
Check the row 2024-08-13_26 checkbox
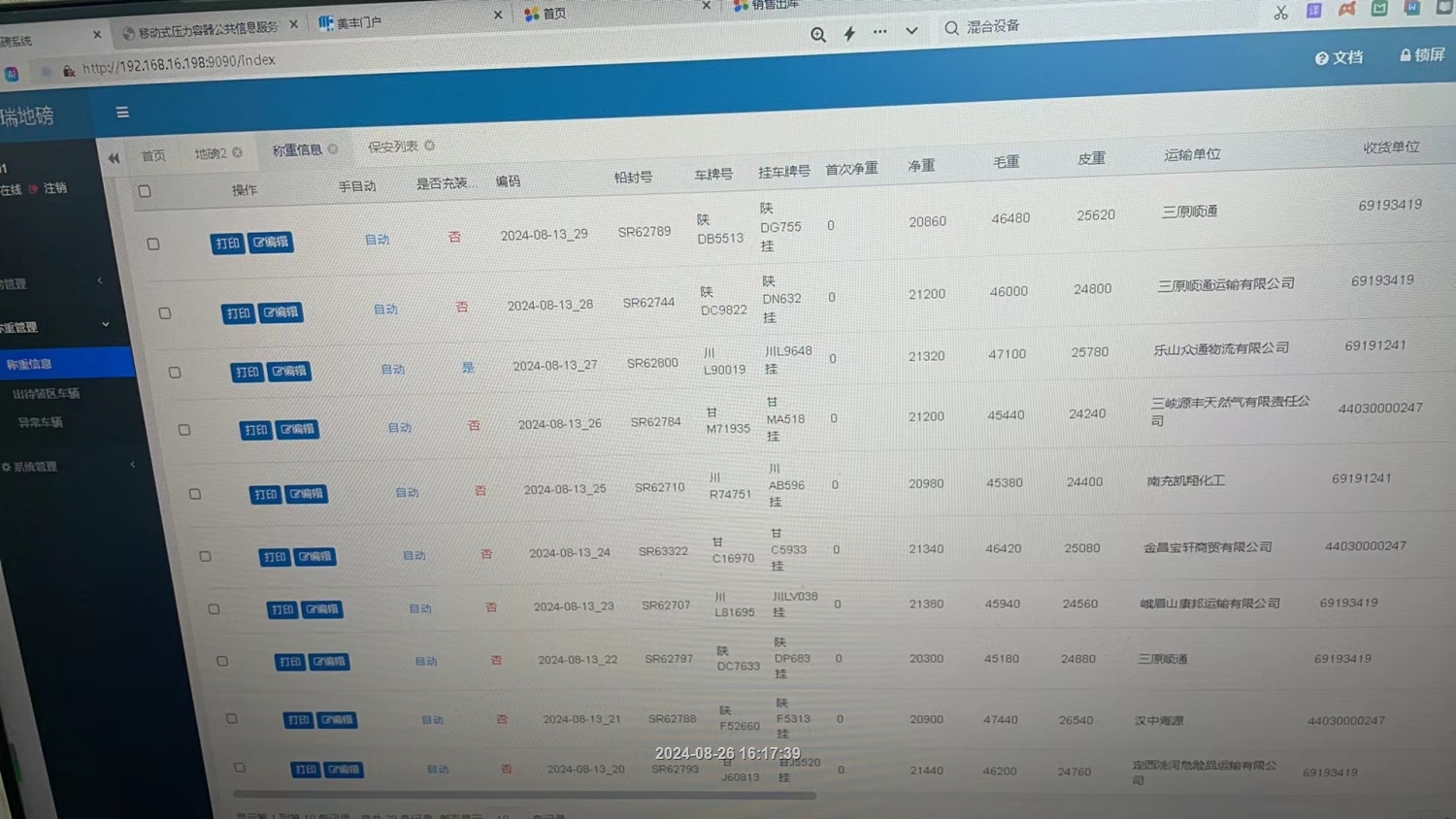point(184,430)
